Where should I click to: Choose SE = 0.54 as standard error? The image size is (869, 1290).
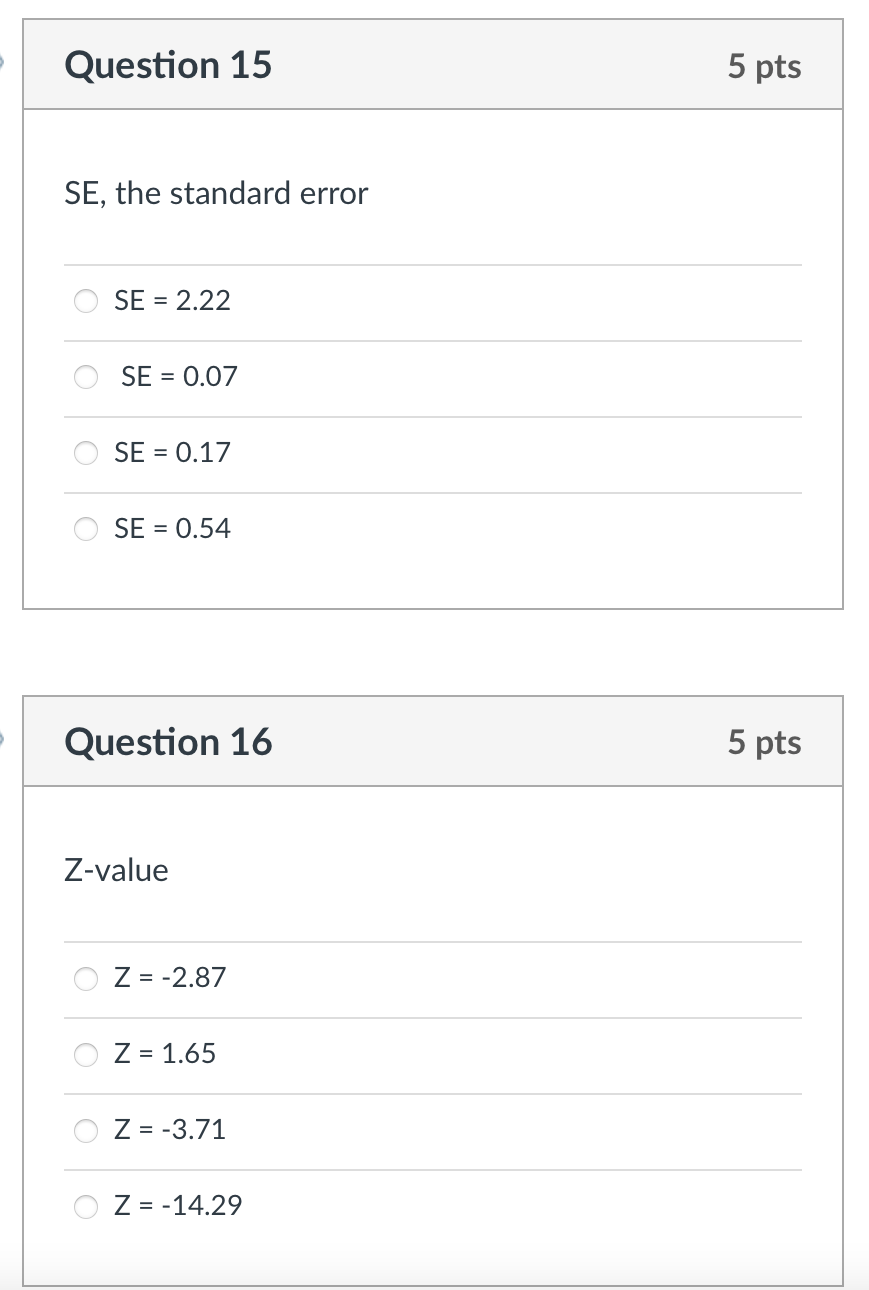[x=86, y=529]
